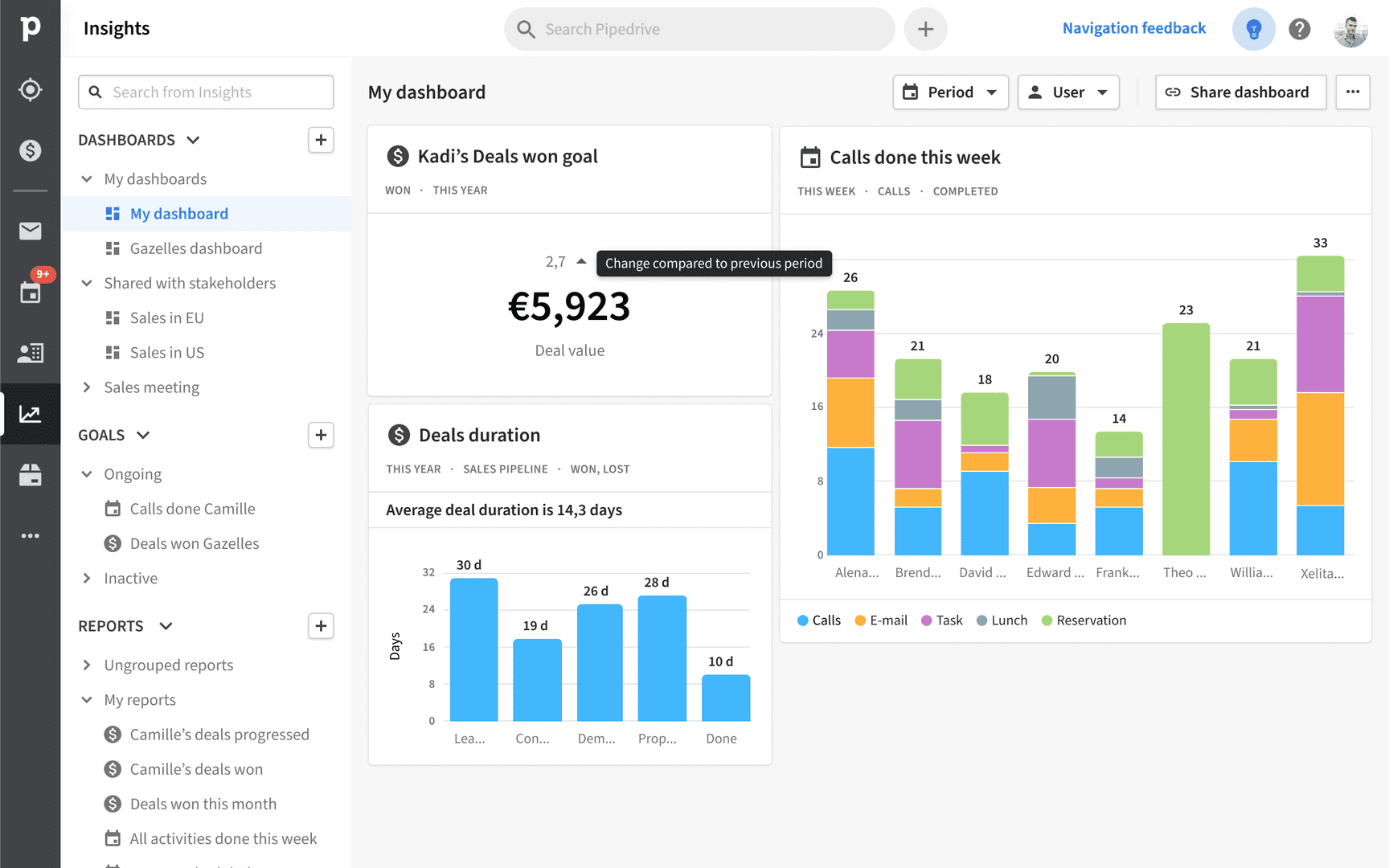
Task: Expand the Ungrouped reports group
Action: pos(87,665)
